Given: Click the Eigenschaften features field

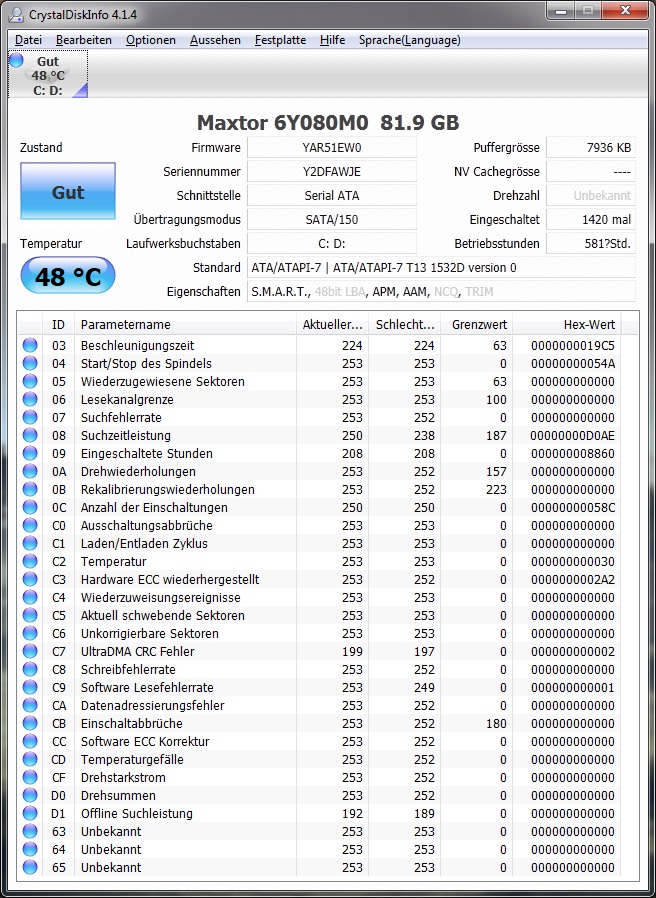Looking at the screenshot, I should point(441,292).
